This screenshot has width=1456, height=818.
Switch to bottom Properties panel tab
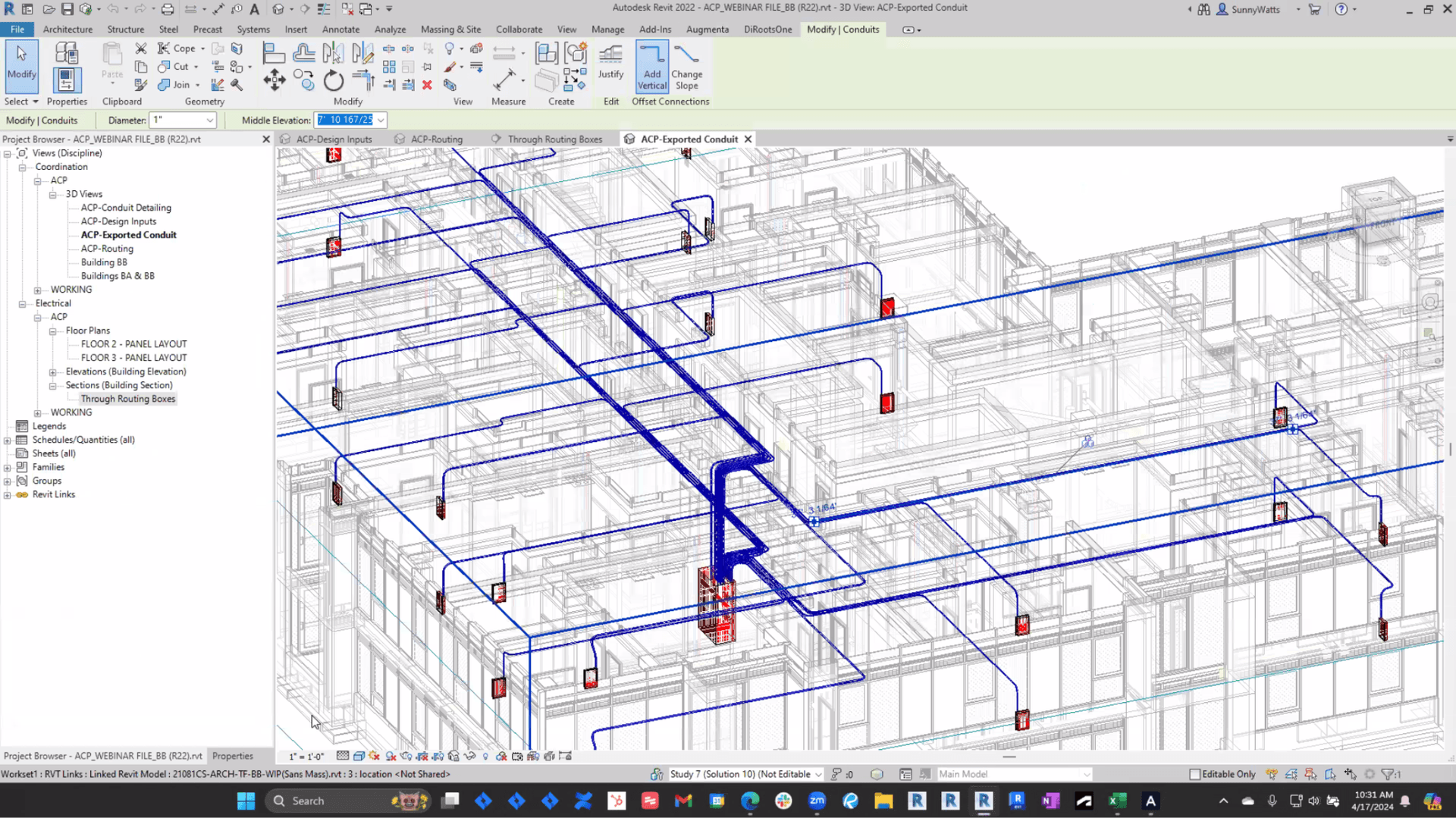coord(232,756)
